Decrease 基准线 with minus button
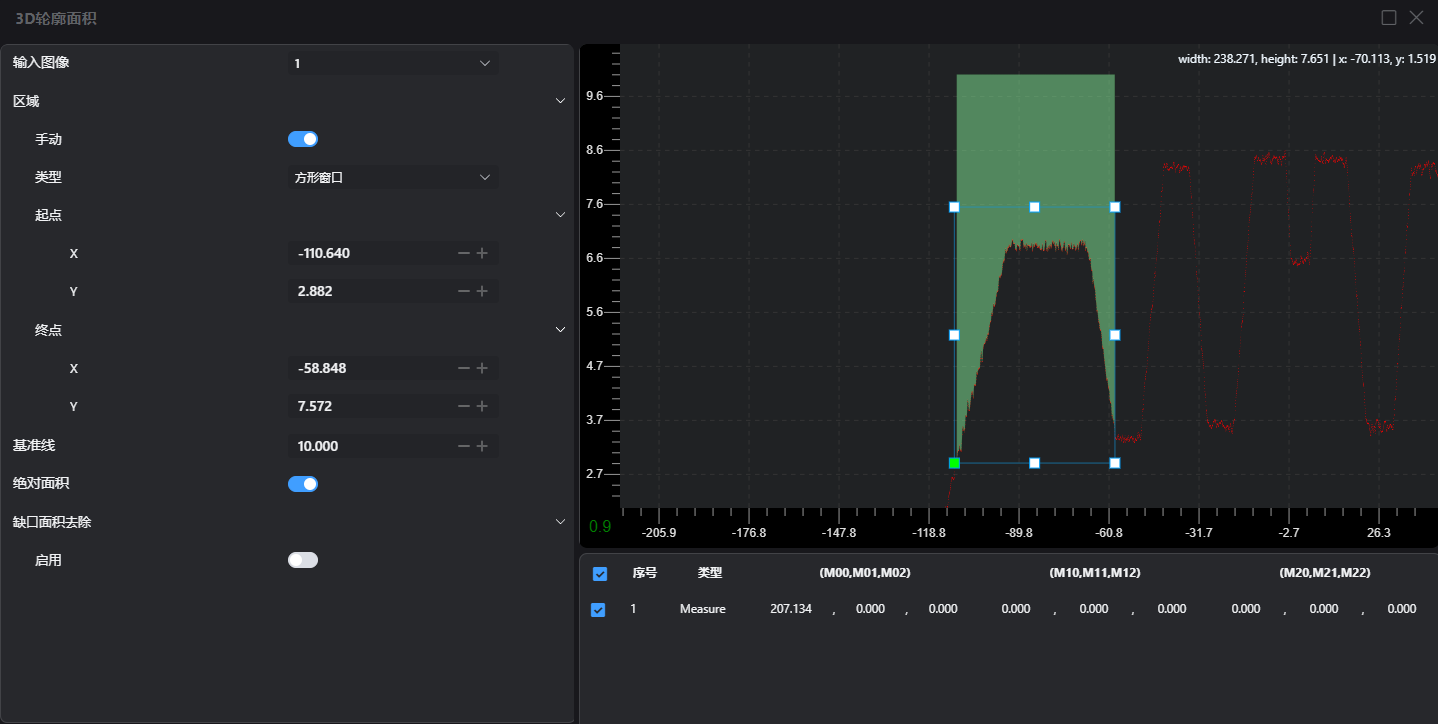 464,446
